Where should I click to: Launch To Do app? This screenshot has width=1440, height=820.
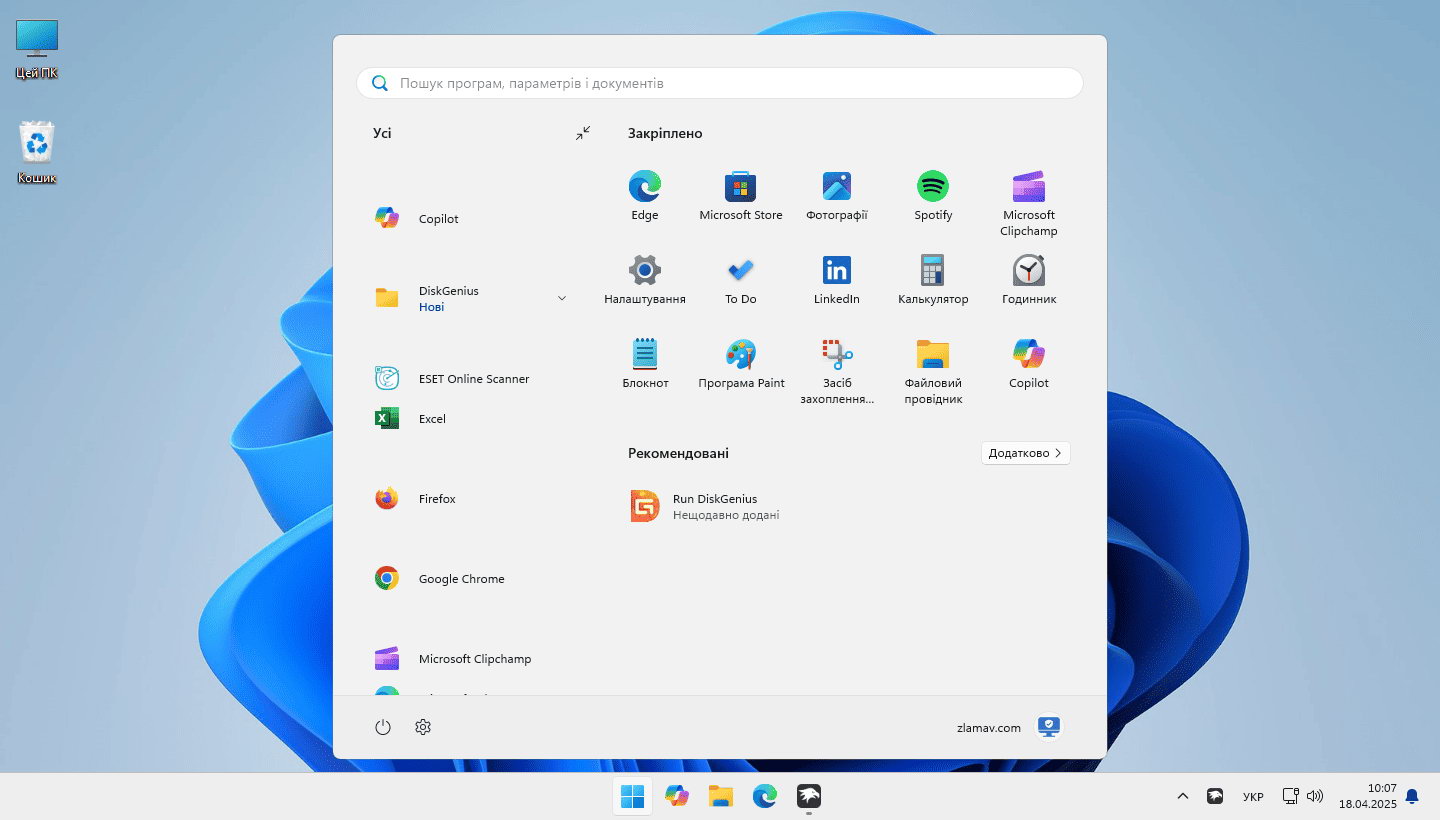click(741, 280)
